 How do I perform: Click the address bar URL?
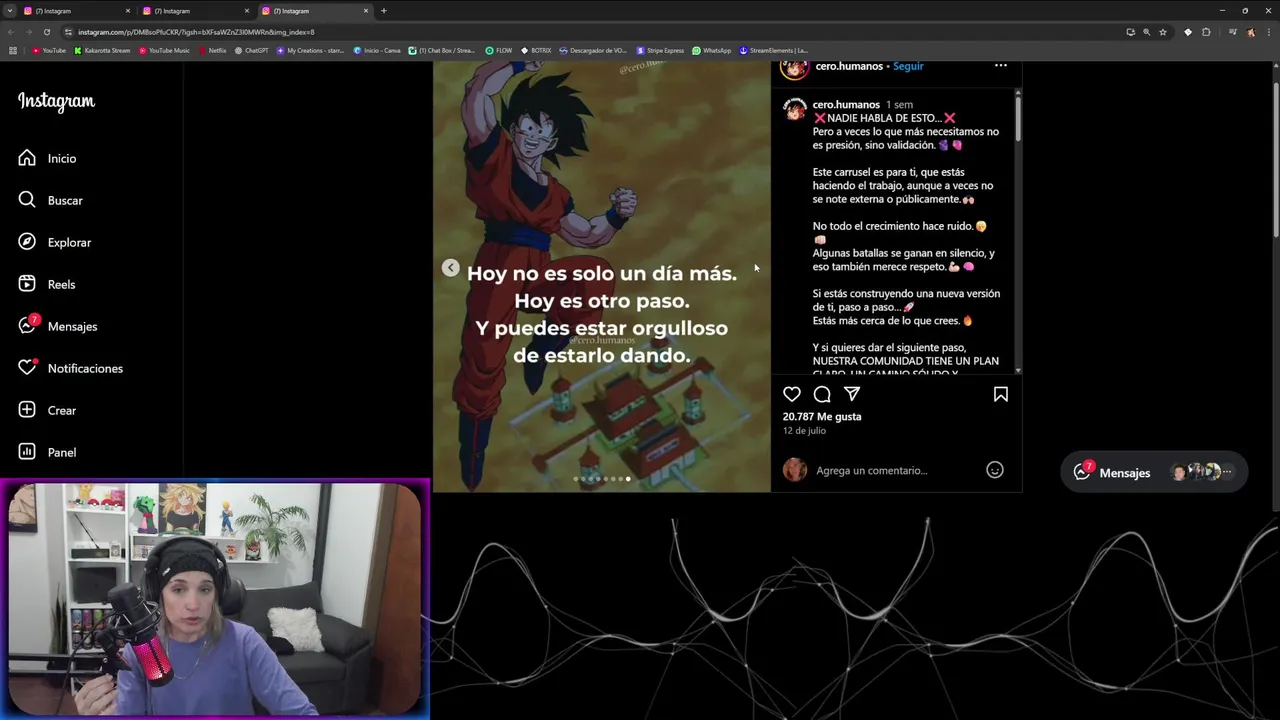pyautogui.click(x=196, y=32)
